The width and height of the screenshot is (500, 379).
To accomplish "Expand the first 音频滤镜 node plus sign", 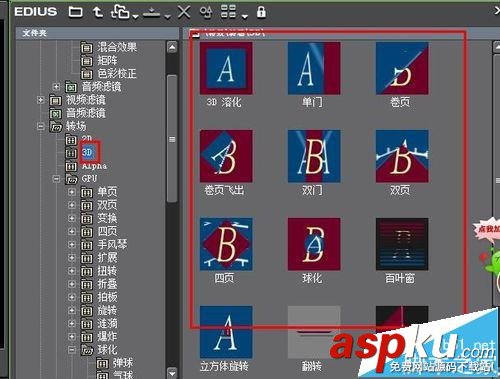I will point(56,87).
